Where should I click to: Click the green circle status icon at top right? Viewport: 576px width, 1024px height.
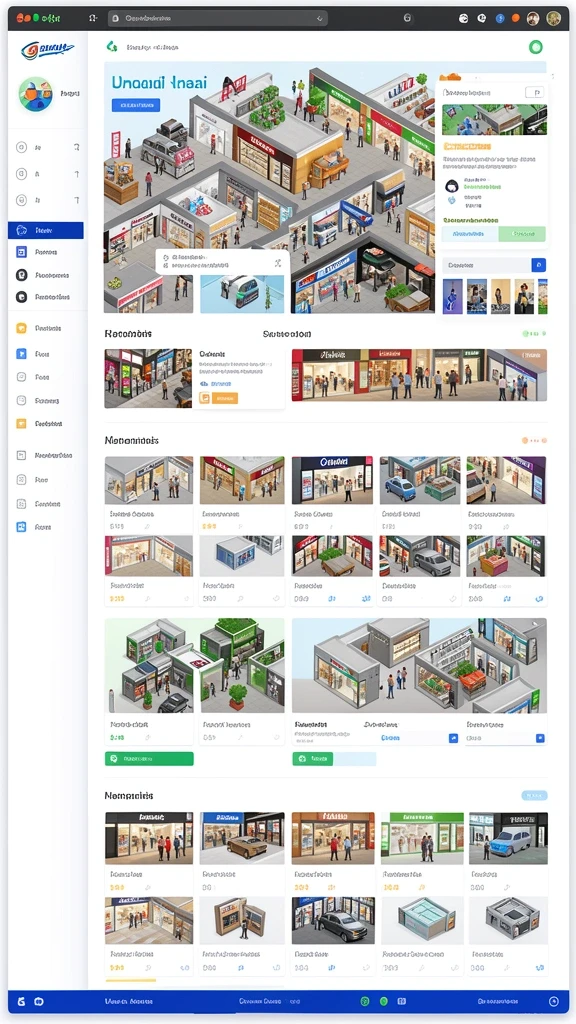[536, 47]
